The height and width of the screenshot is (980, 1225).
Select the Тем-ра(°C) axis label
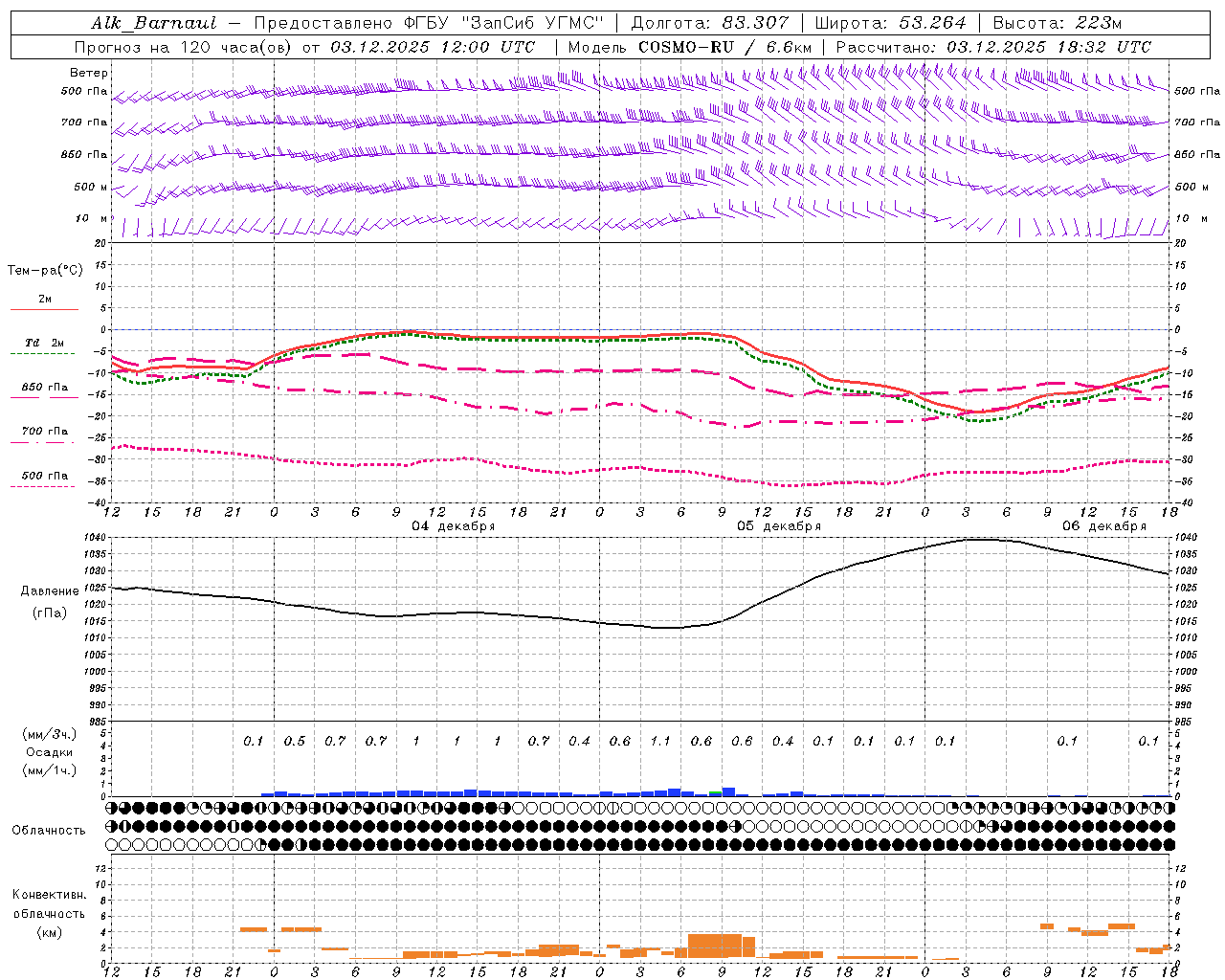45,271
